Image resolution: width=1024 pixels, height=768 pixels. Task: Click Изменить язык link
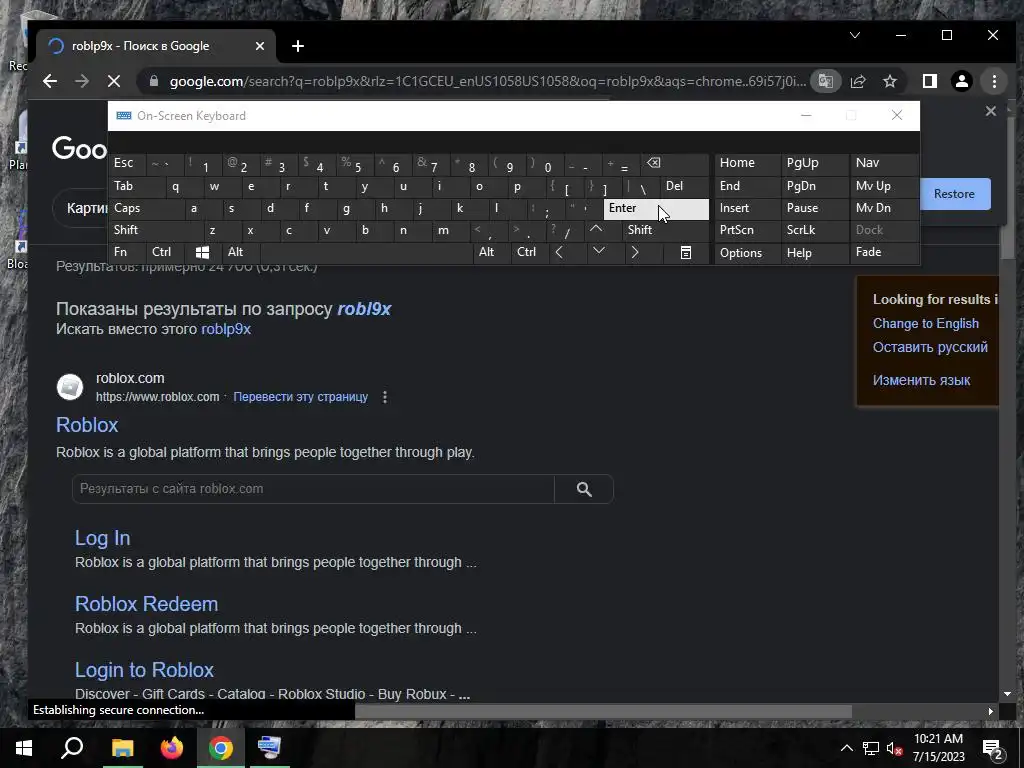[x=921, y=380]
